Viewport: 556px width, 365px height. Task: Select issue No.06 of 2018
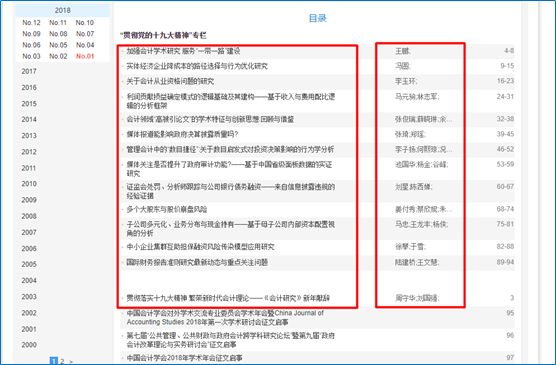click(x=31, y=45)
